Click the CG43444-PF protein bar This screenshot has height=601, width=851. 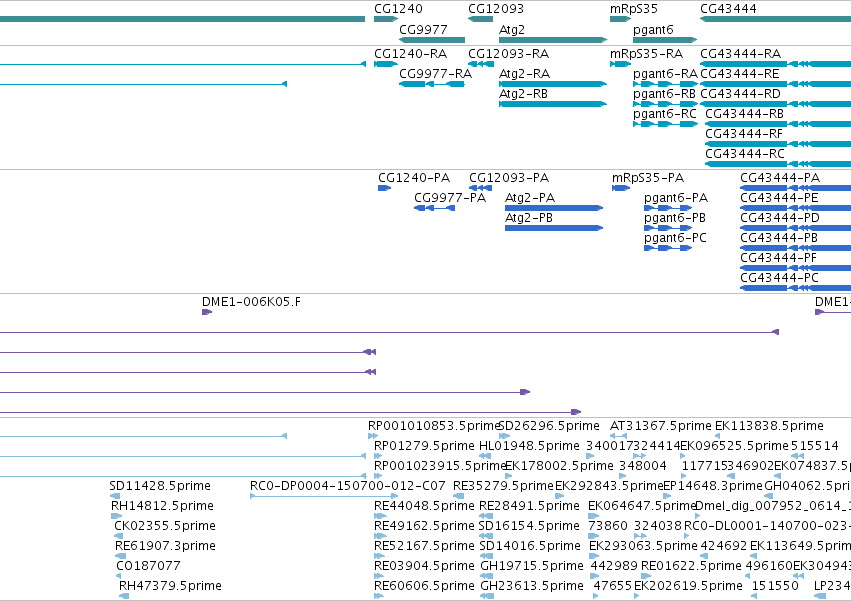click(796, 268)
